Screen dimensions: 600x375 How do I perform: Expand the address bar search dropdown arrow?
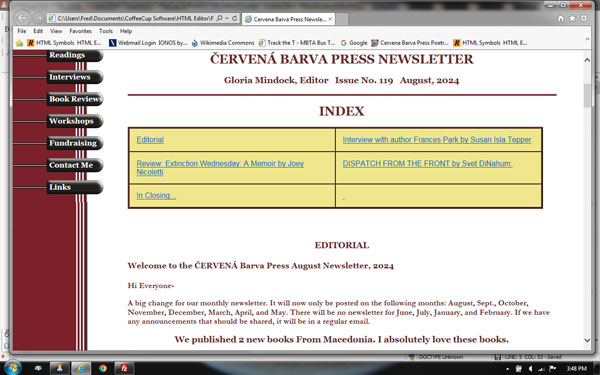(x=227, y=18)
